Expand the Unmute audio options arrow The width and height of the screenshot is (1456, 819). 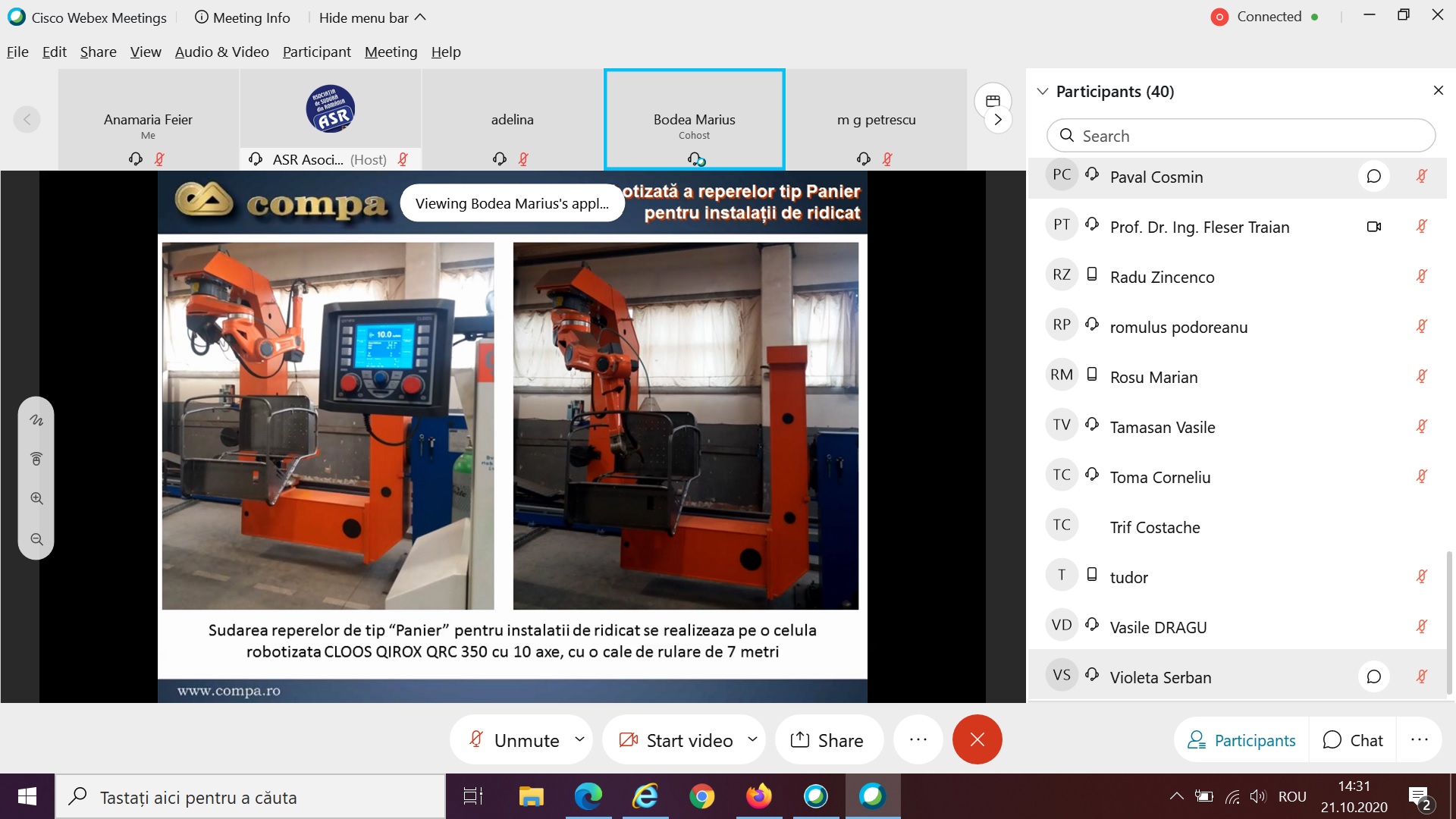click(x=580, y=739)
